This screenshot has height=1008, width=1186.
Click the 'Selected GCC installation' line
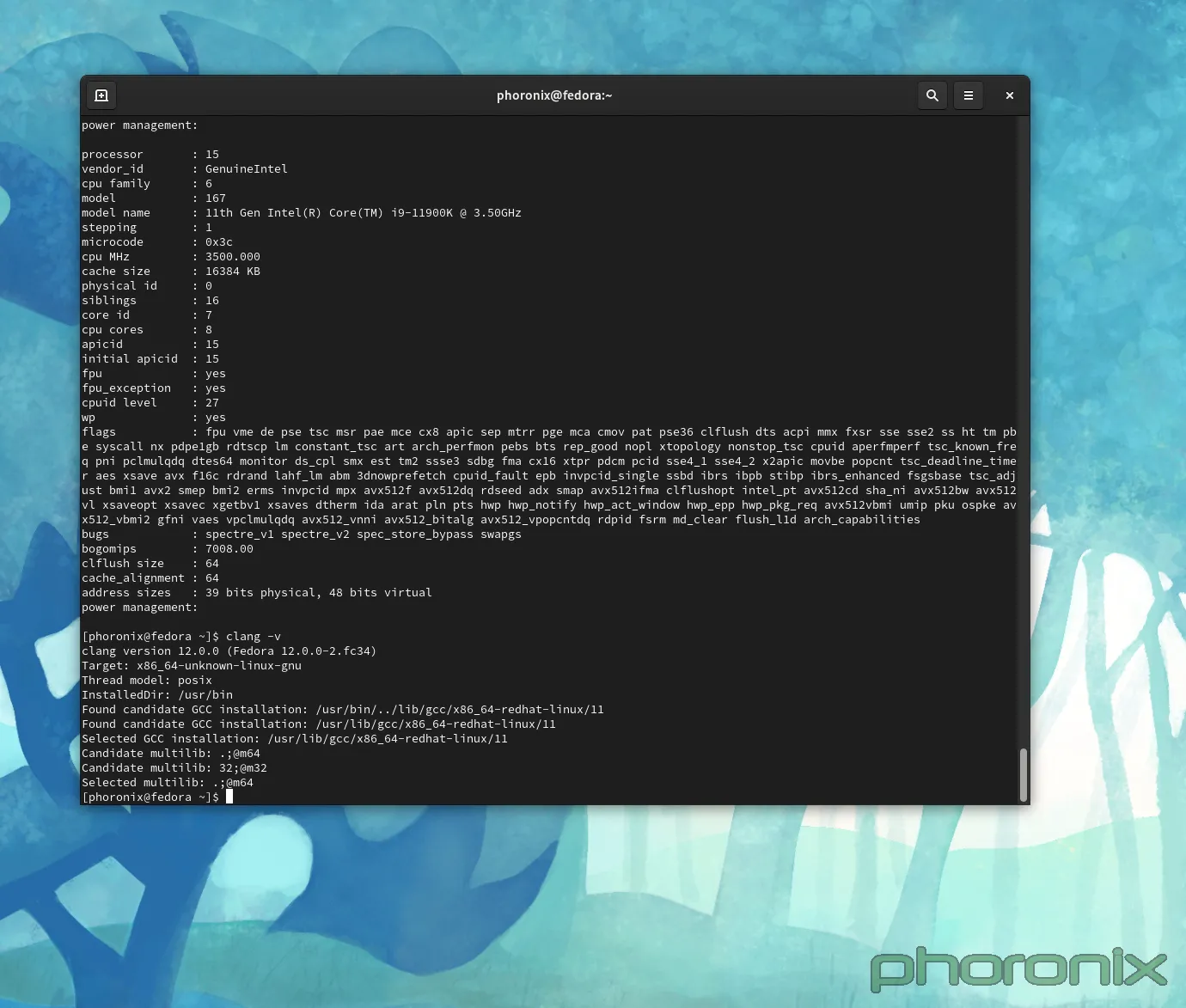point(295,739)
